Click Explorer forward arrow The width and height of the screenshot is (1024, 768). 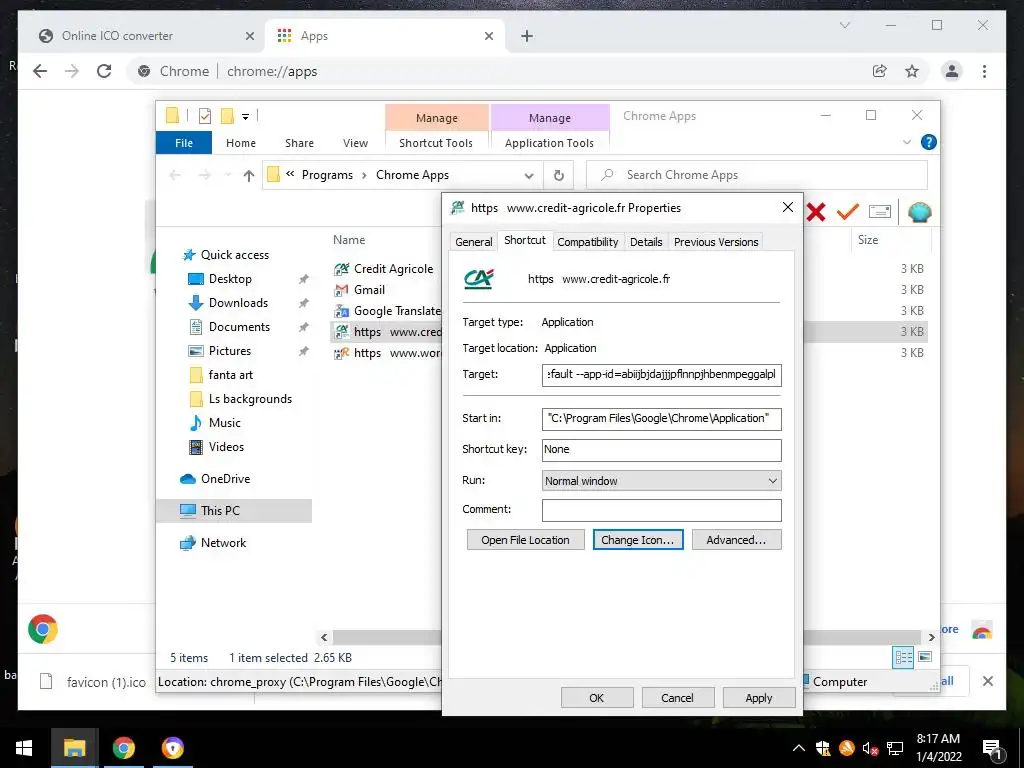point(204,175)
